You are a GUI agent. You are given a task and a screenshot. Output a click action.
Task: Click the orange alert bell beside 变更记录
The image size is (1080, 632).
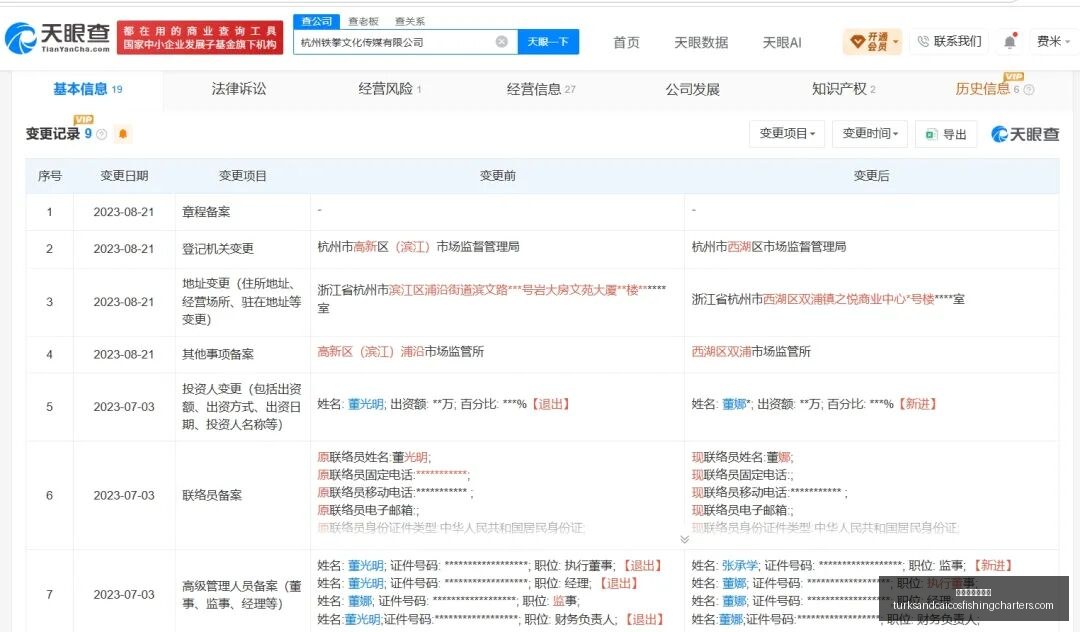[x=123, y=134]
